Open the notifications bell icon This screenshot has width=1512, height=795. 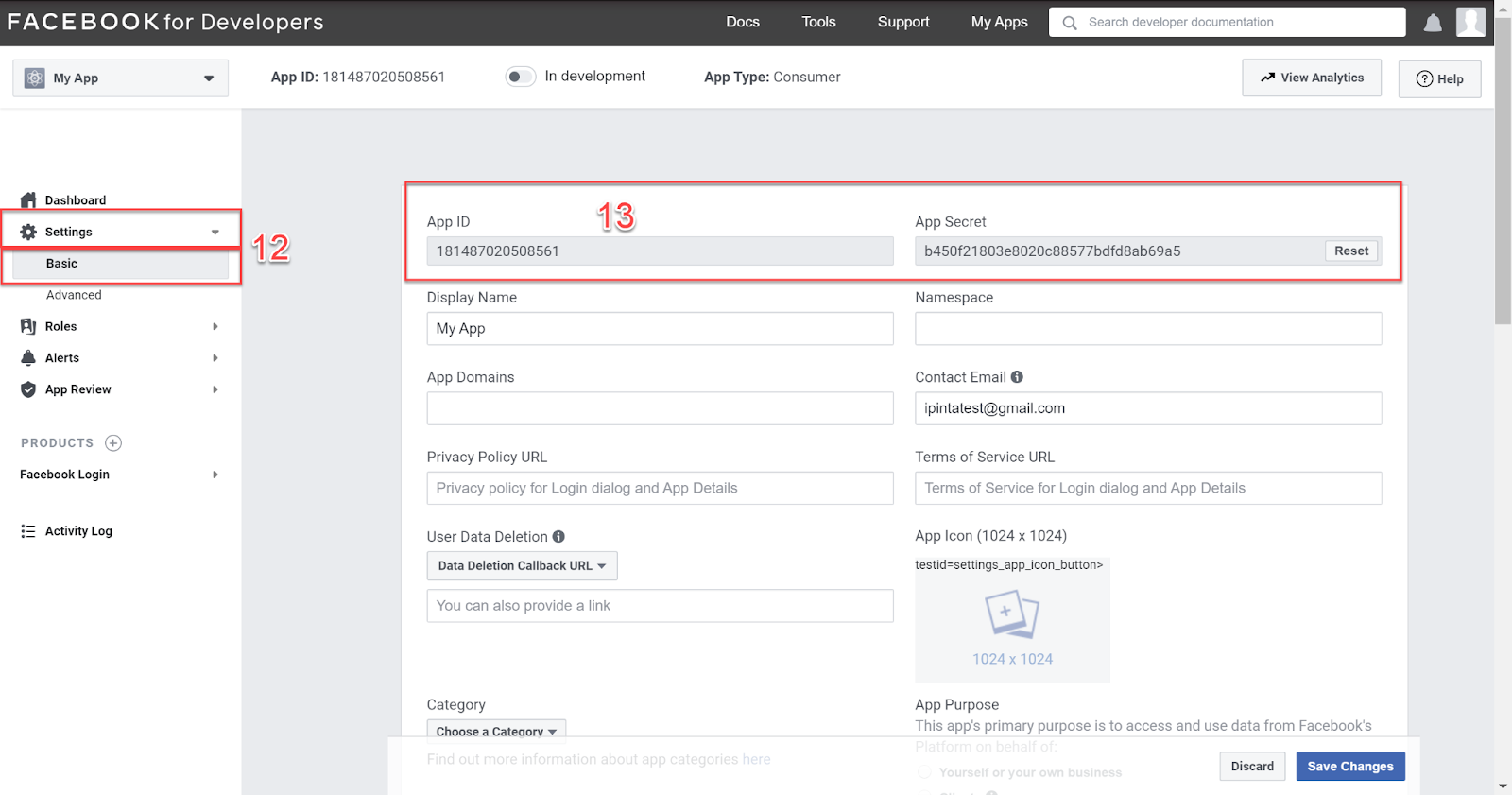[x=1433, y=23]
